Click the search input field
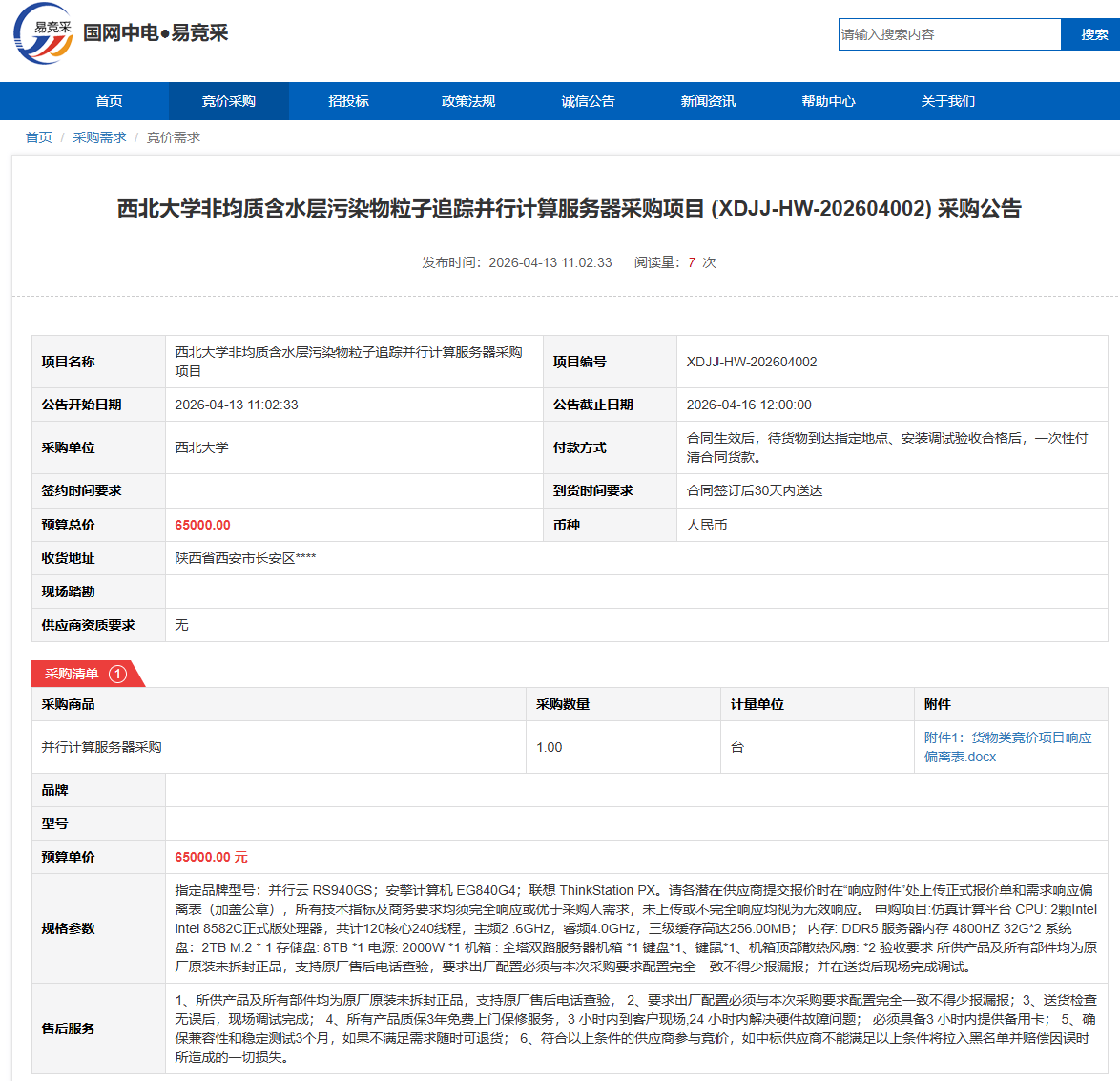1120x1081 pixels. click(948, 34)
